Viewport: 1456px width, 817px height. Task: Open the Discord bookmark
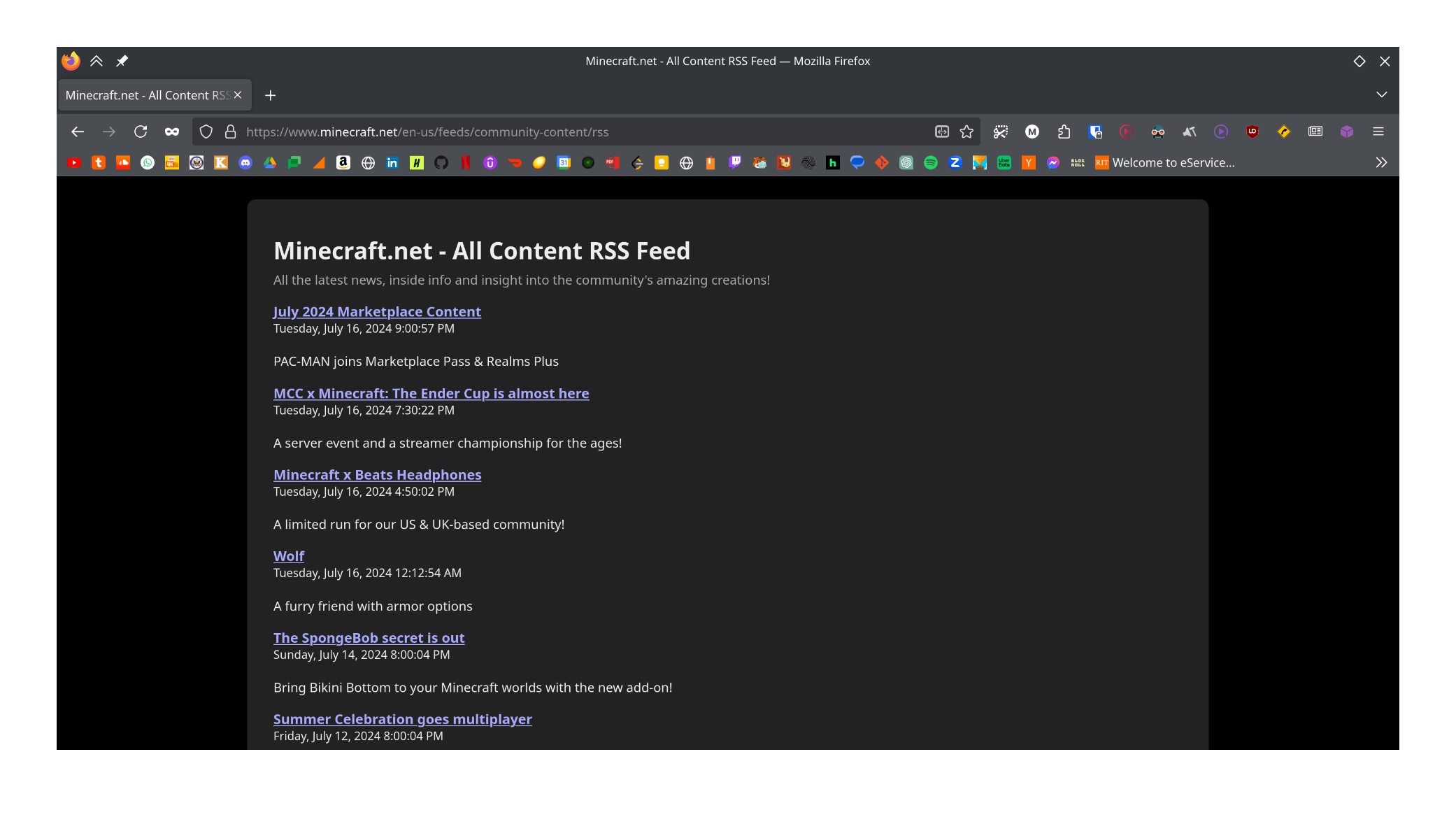click(x=245, y=163)
